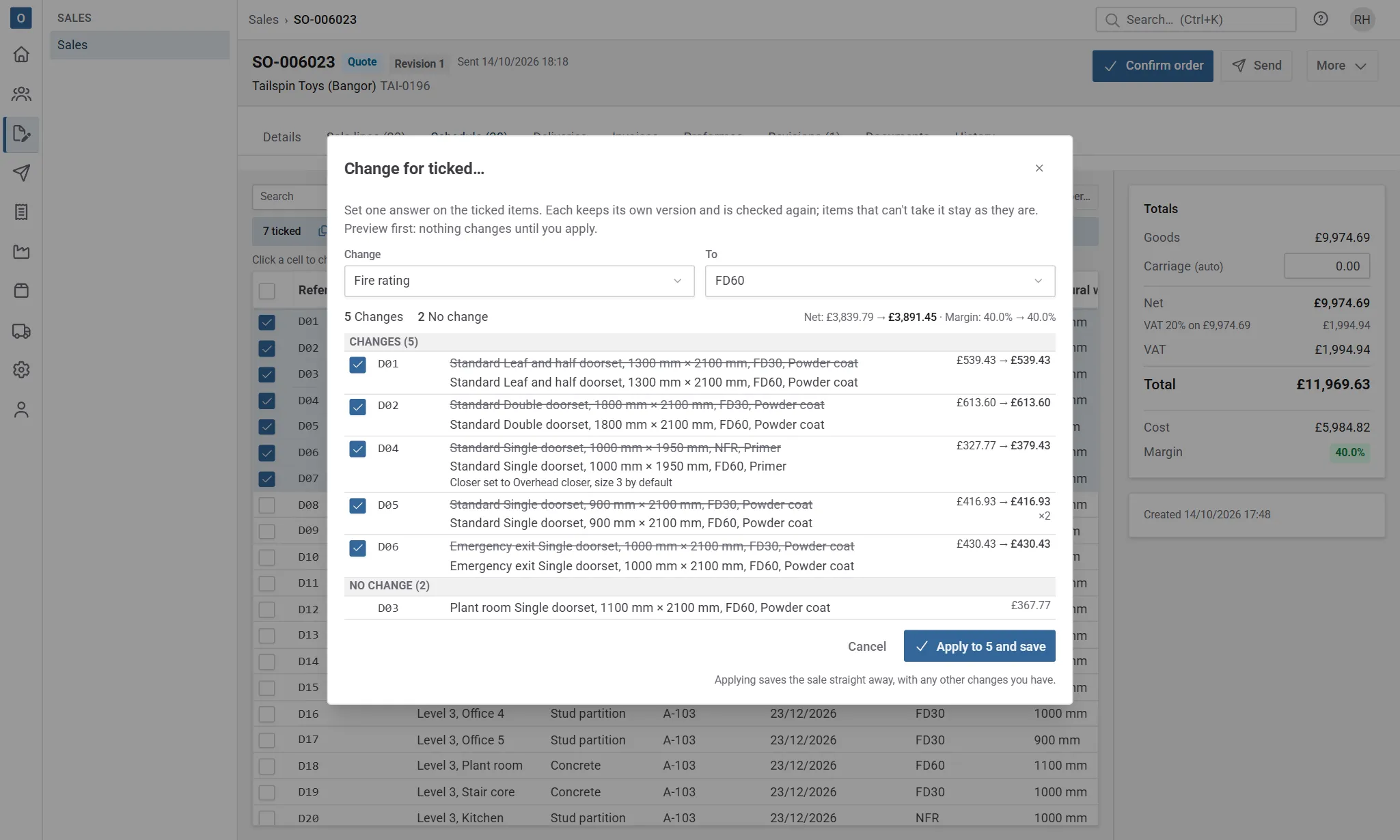Click Apply to 5 and save
The image size is (1400, 840).
point(979,646)
